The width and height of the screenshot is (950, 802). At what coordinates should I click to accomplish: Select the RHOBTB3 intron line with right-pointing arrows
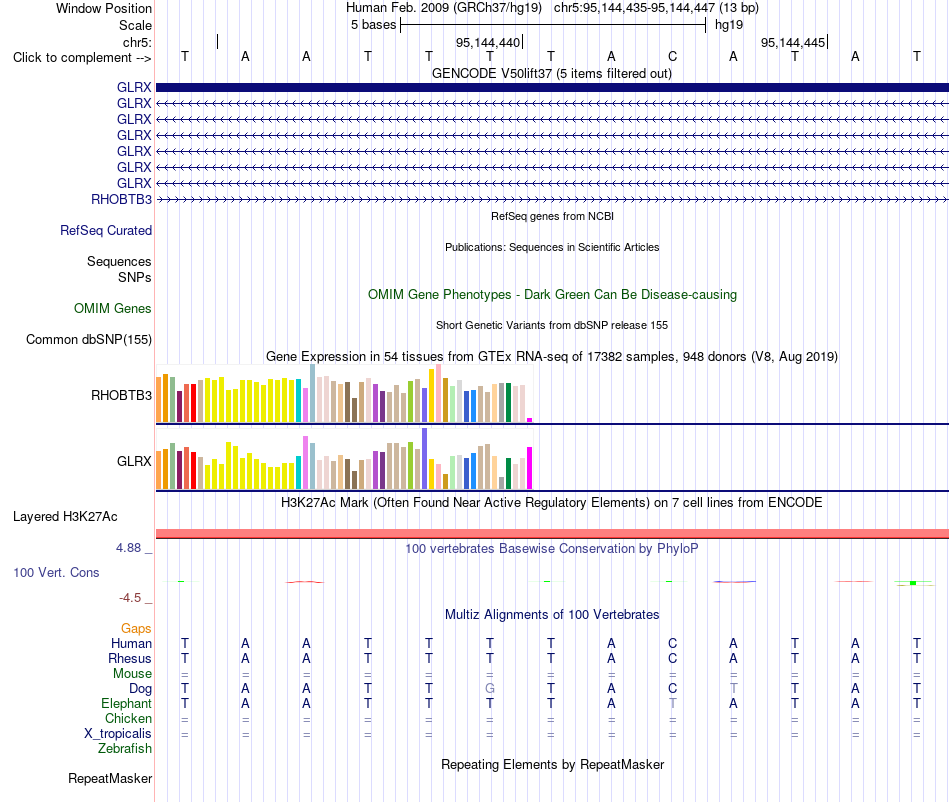pos(552,199)
